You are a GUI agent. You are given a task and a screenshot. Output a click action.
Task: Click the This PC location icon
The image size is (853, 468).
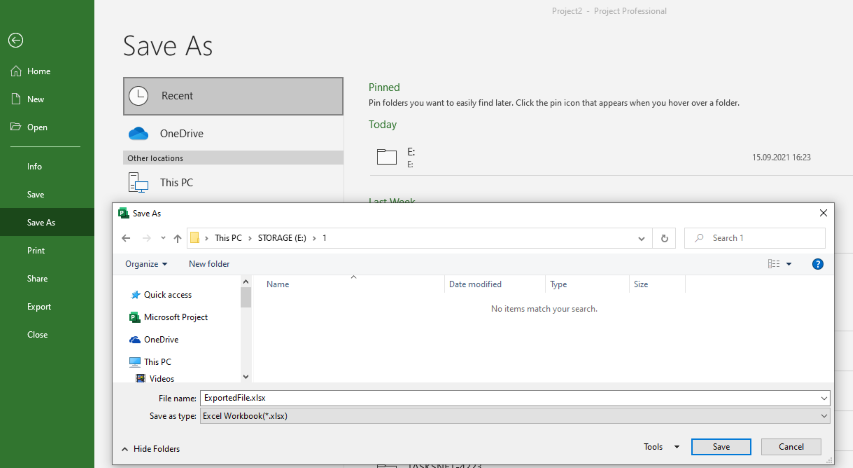tap(139, 182)
